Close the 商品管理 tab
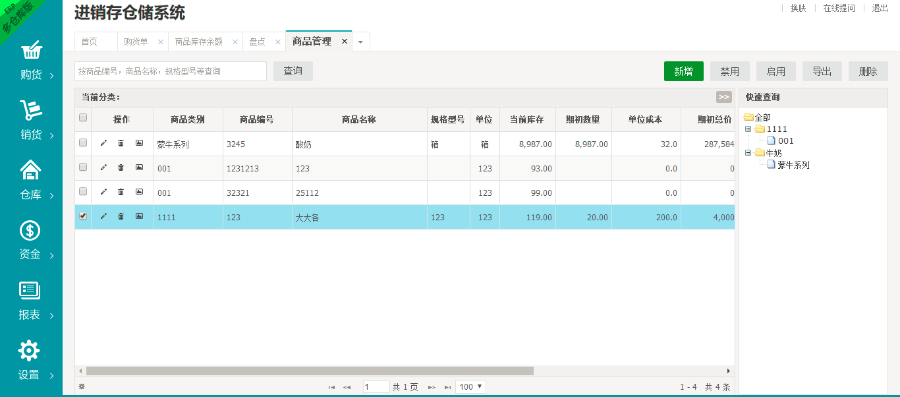Image resolution: width=900 pixels, height=397 pixels. (344, 41)
